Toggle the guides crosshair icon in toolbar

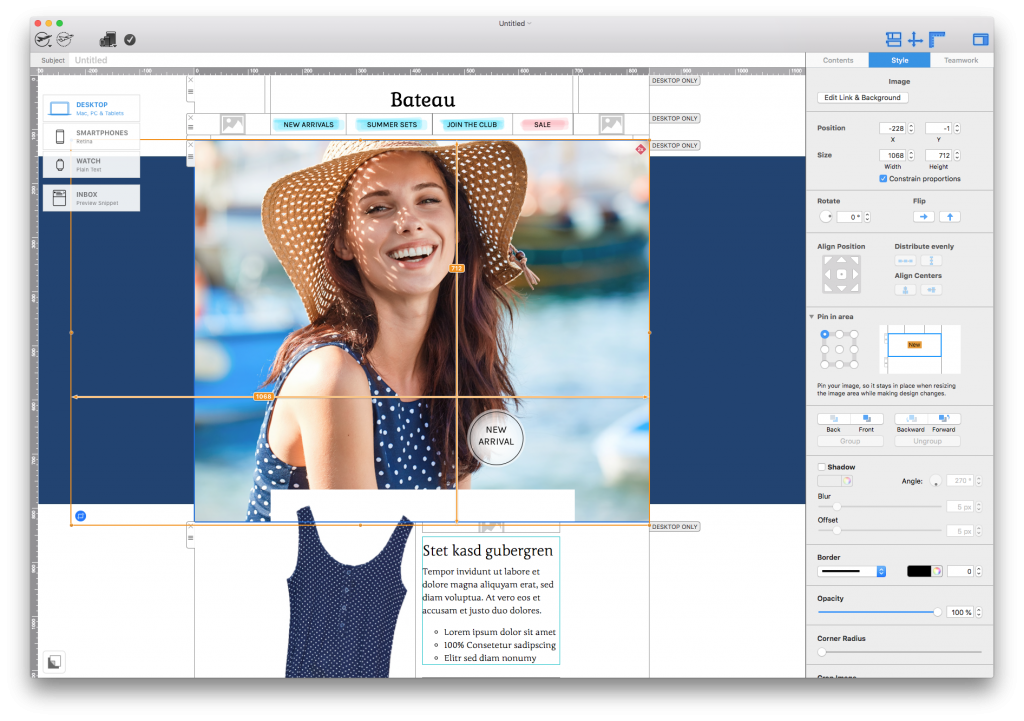tap(915, 40)
